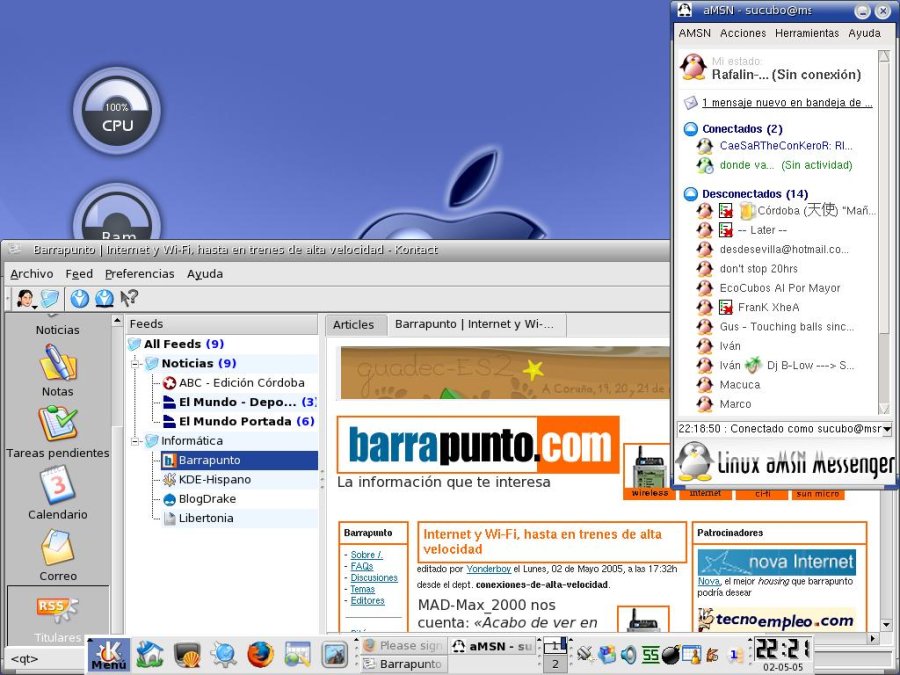Click the mail envelope icon in aMSN
900x675 pixels.
(x=690, y=103)
